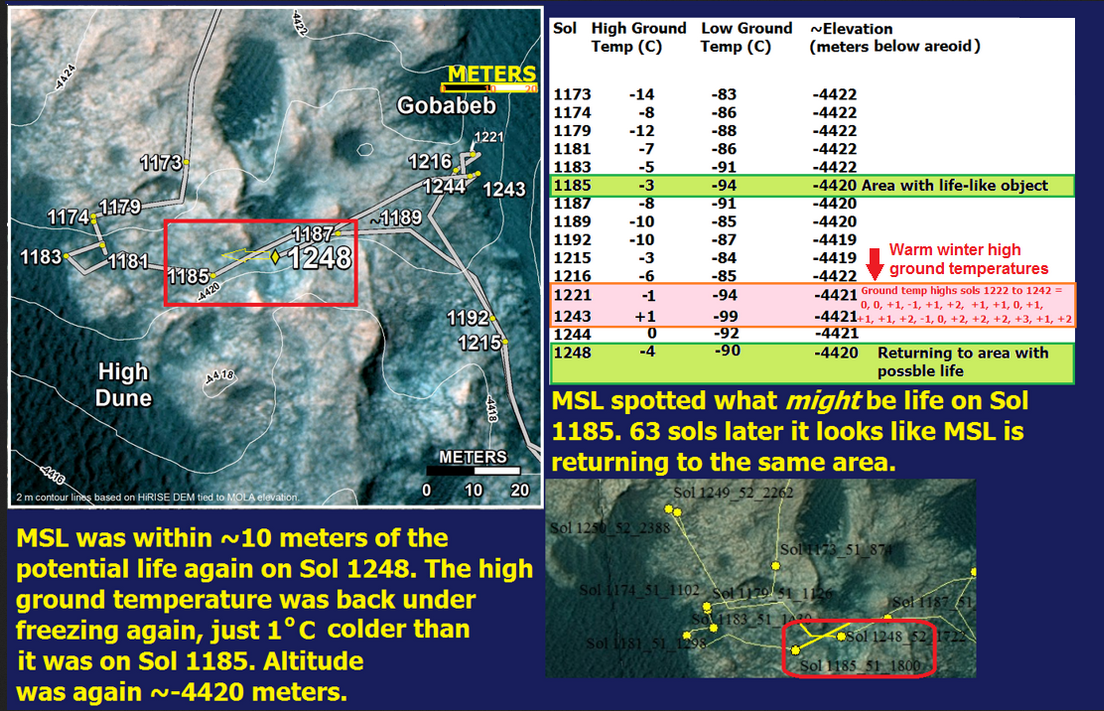
Task: Click the red downward arrow beside 'Warm winter high'
Action: pyautogui.click(x=874, y=264)
